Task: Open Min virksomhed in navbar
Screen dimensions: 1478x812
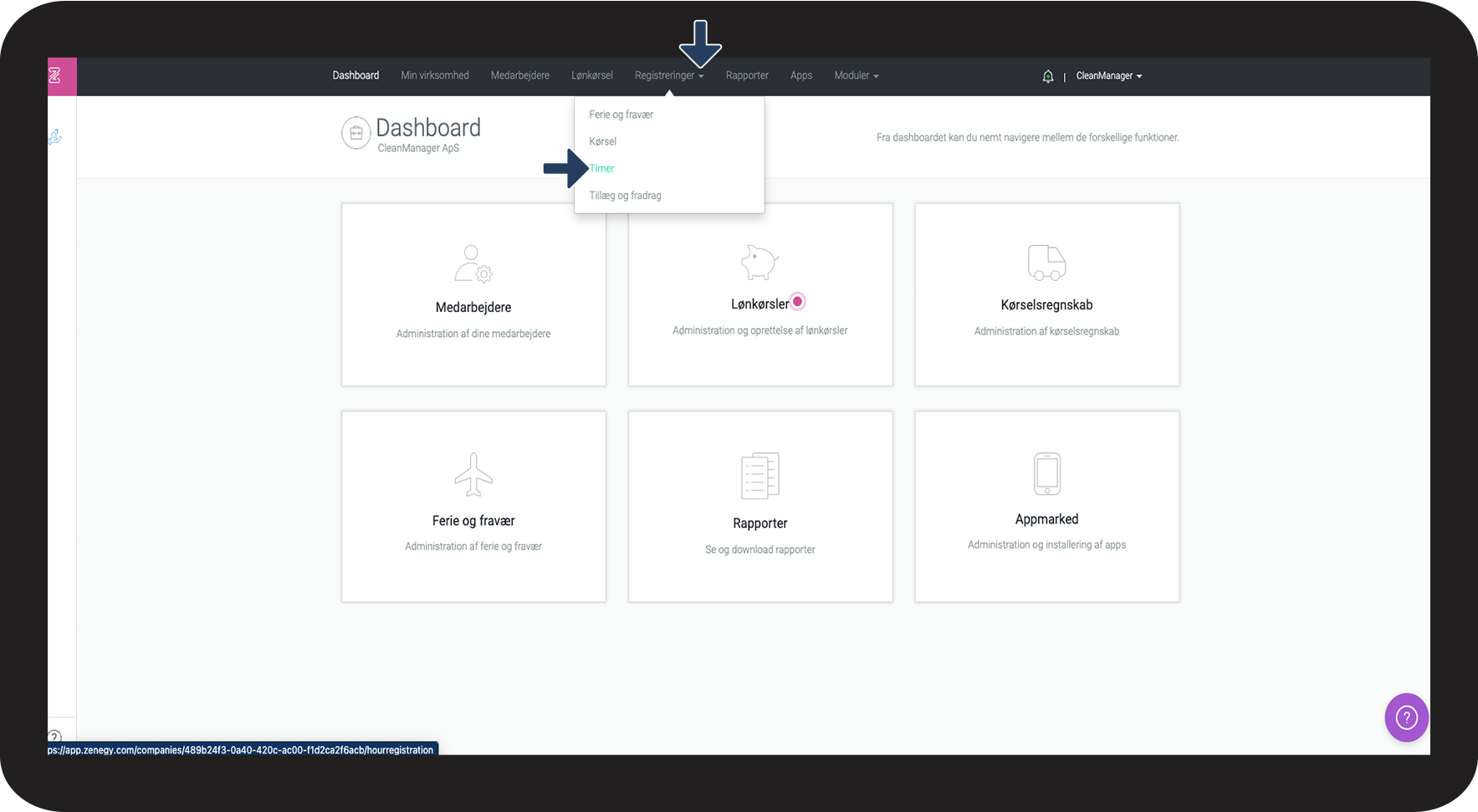Action: click(x=435, y=76)
